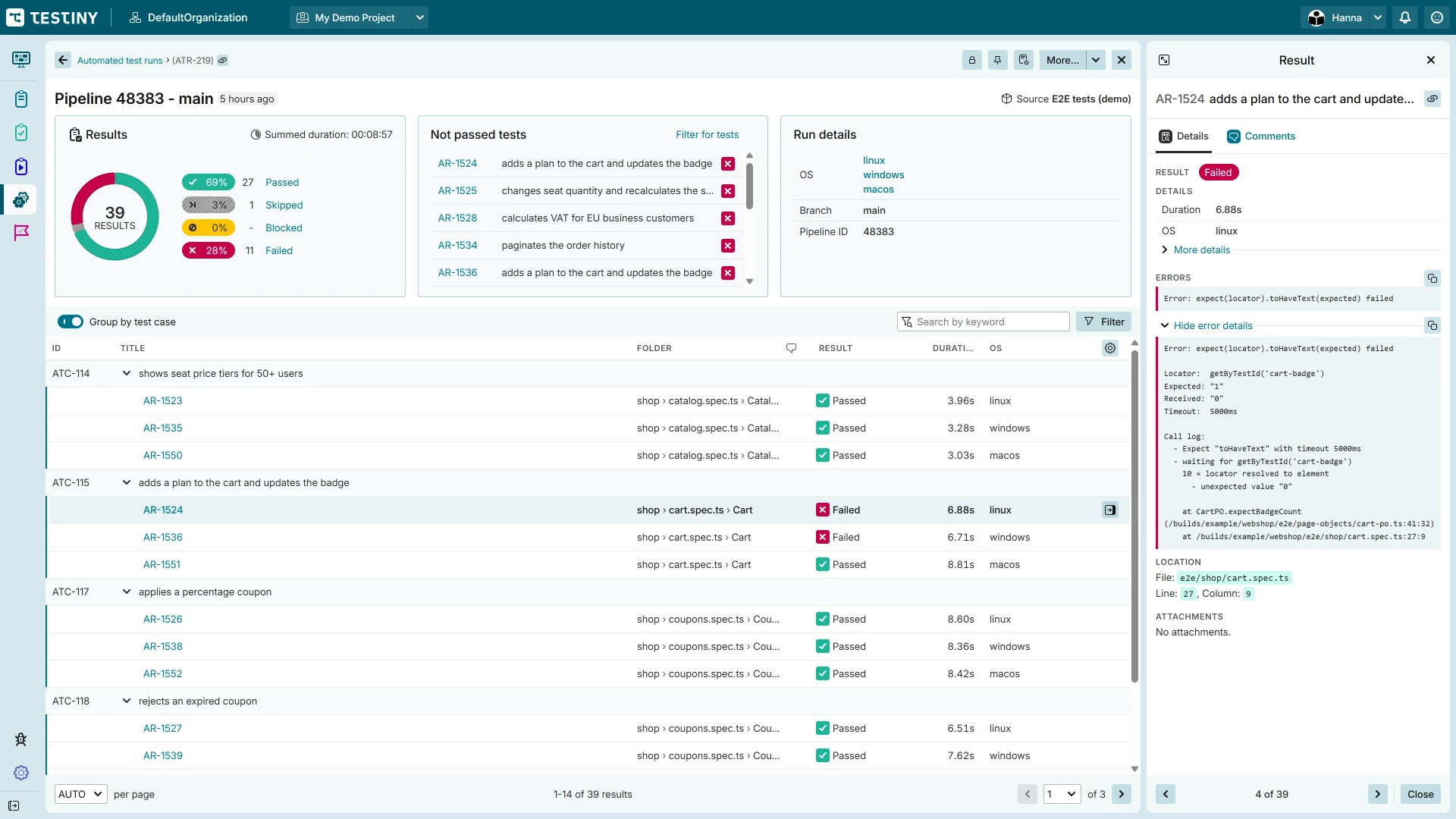Collapse Hide error details section
Screen dimensions: 1456x819
pyautogui.click(x=1207, y=326)
